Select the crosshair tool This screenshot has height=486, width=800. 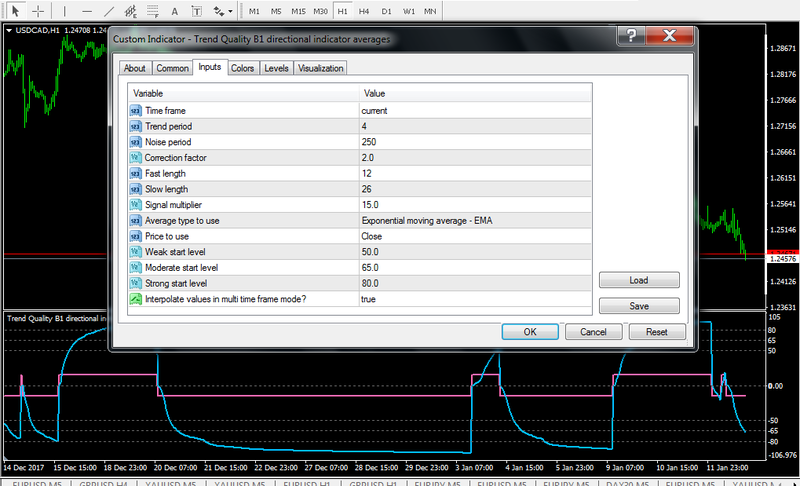click(38, 10)
